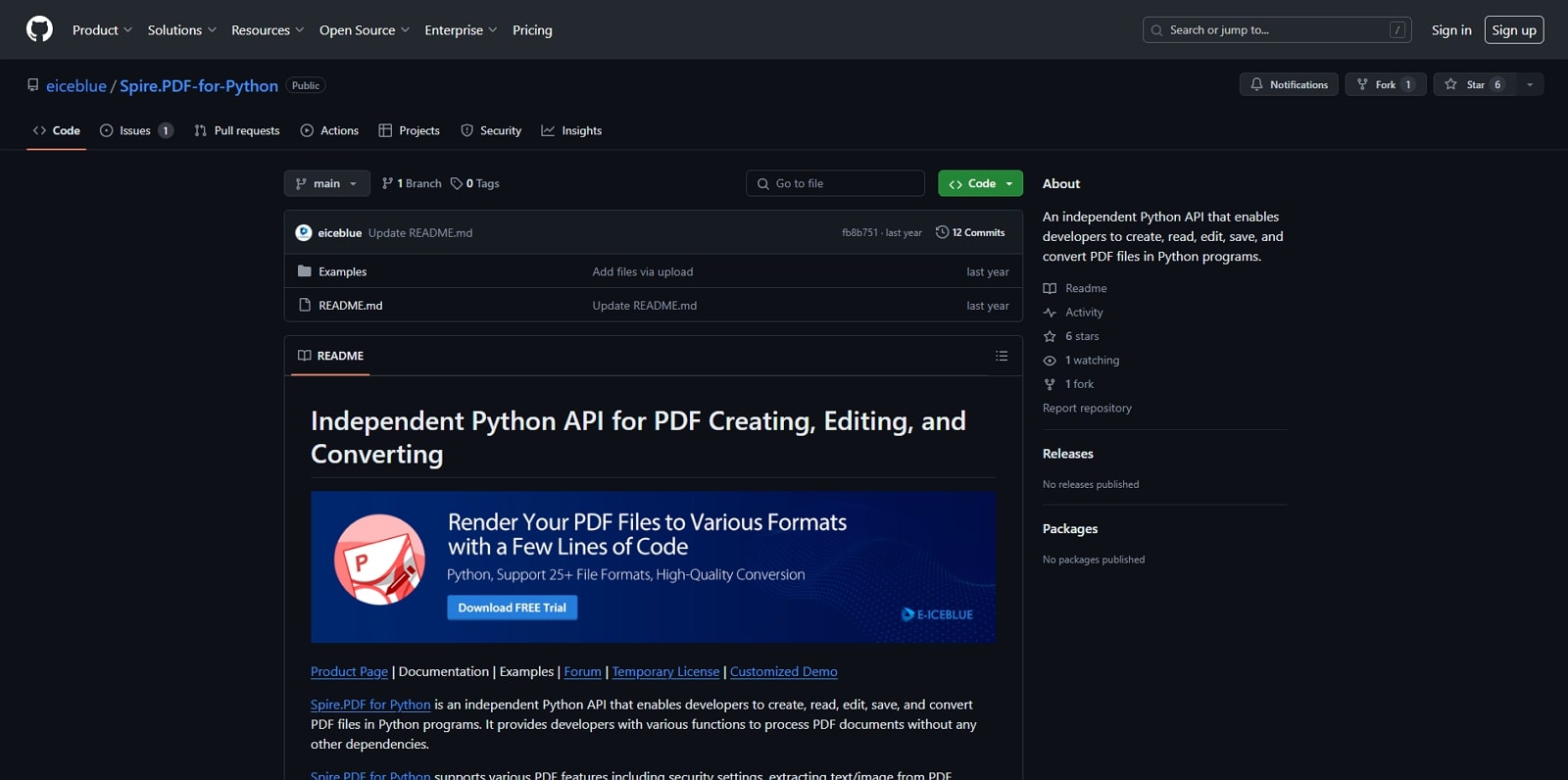
Task: Open the eiceblue owner profile link
Action: tap(76, 86)
